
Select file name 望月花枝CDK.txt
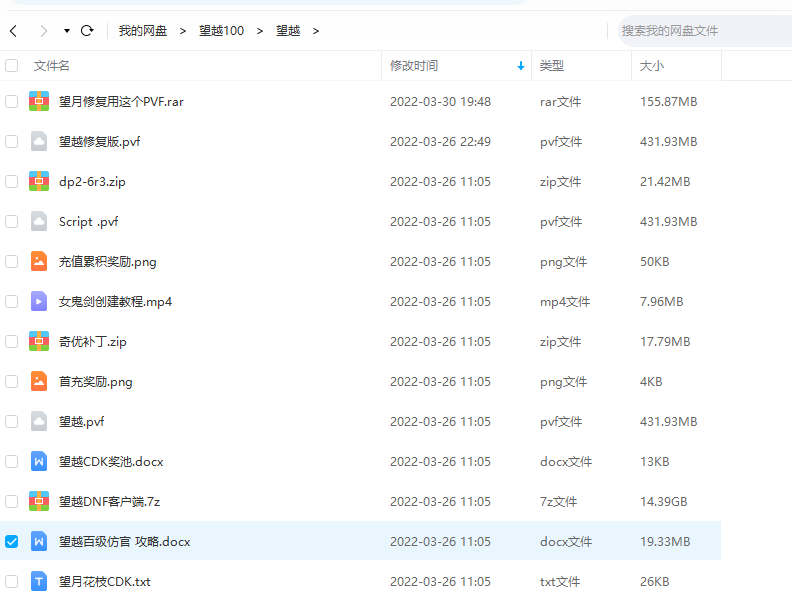tap(105, 581)
